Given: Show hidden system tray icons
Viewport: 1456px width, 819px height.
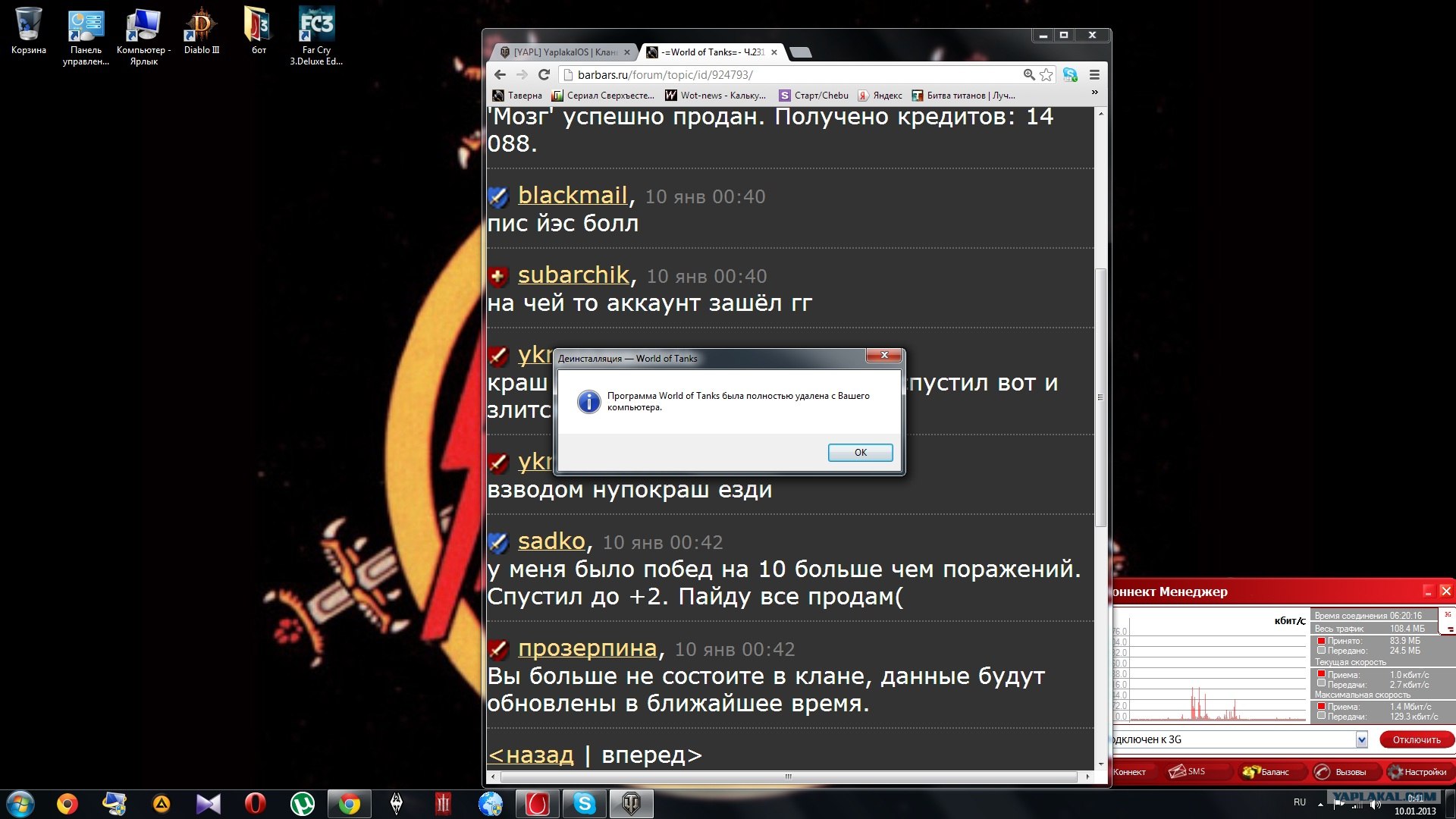Looking at the screenshot, I should pos(1320,803).
